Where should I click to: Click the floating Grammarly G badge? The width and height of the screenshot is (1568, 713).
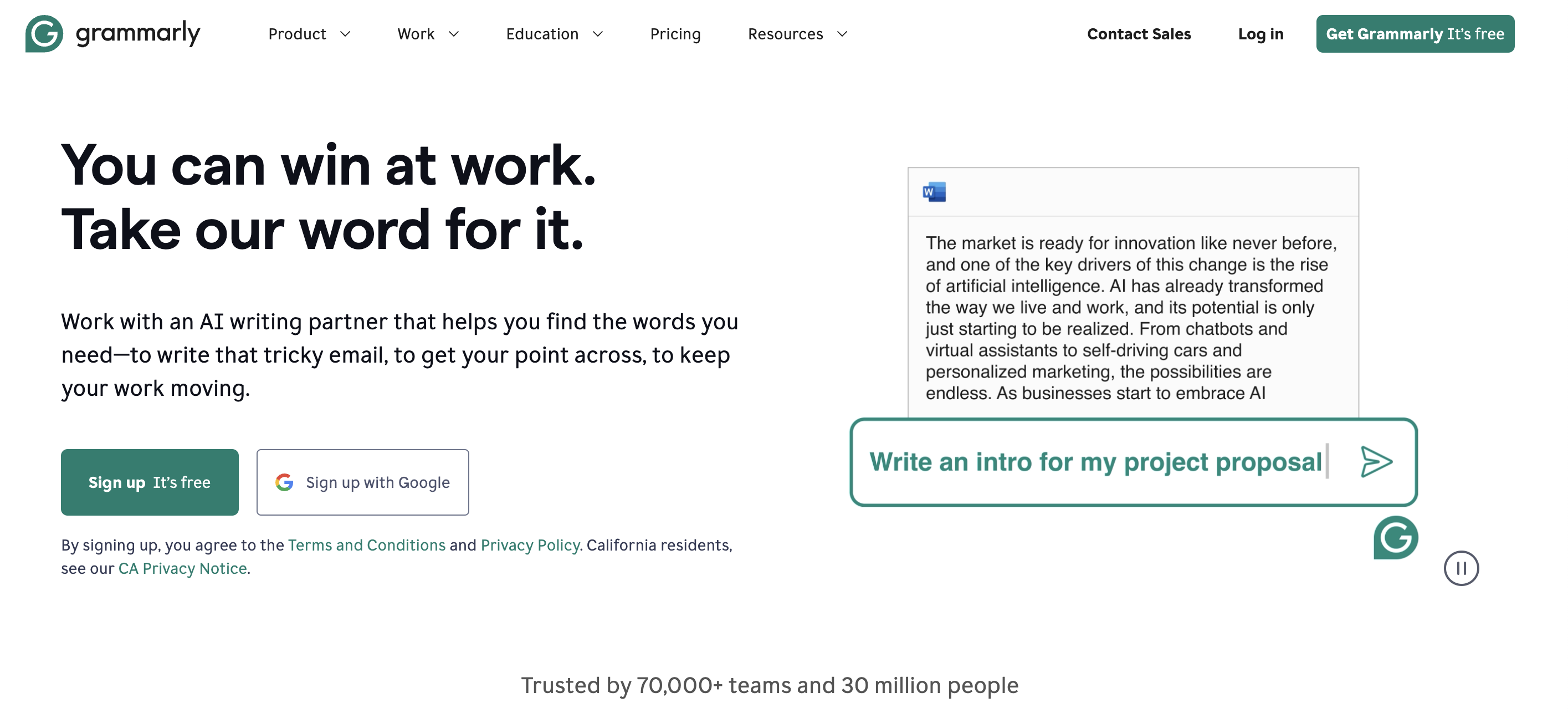1396,538
